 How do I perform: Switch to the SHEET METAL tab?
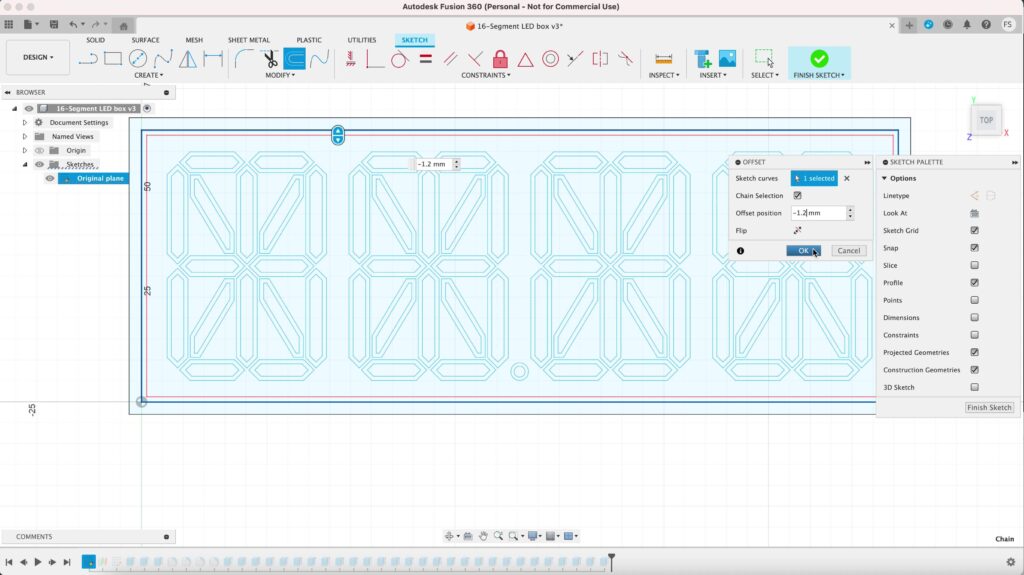tap(249, 40)
